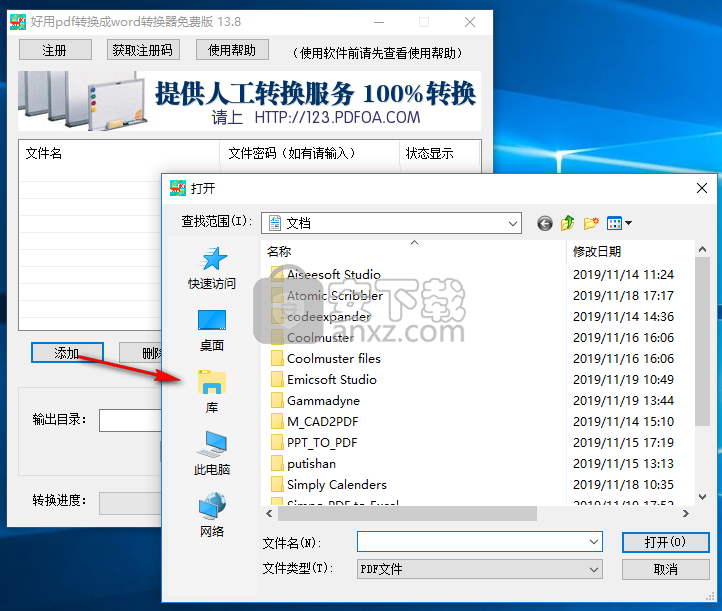Select the Aiseesoft Studio folder name
The width and height of the screenshot is (722, 611).
coord(334,274)
